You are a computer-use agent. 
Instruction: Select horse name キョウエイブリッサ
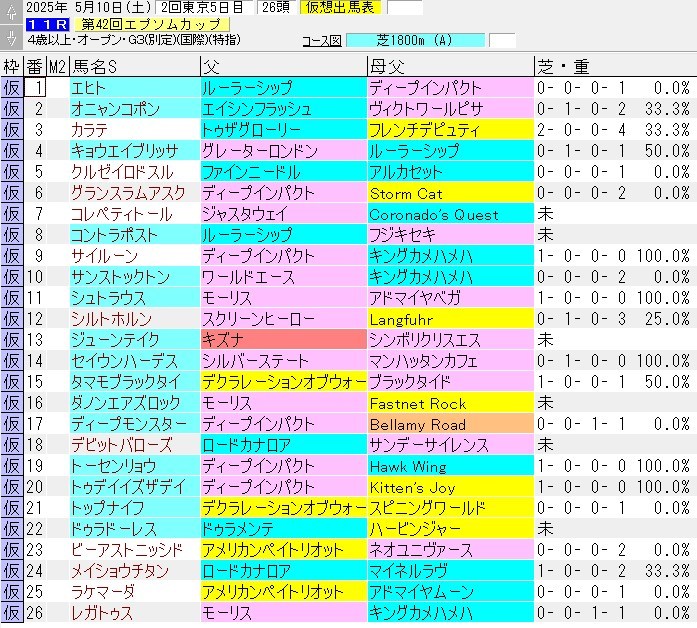coord(135,151)
